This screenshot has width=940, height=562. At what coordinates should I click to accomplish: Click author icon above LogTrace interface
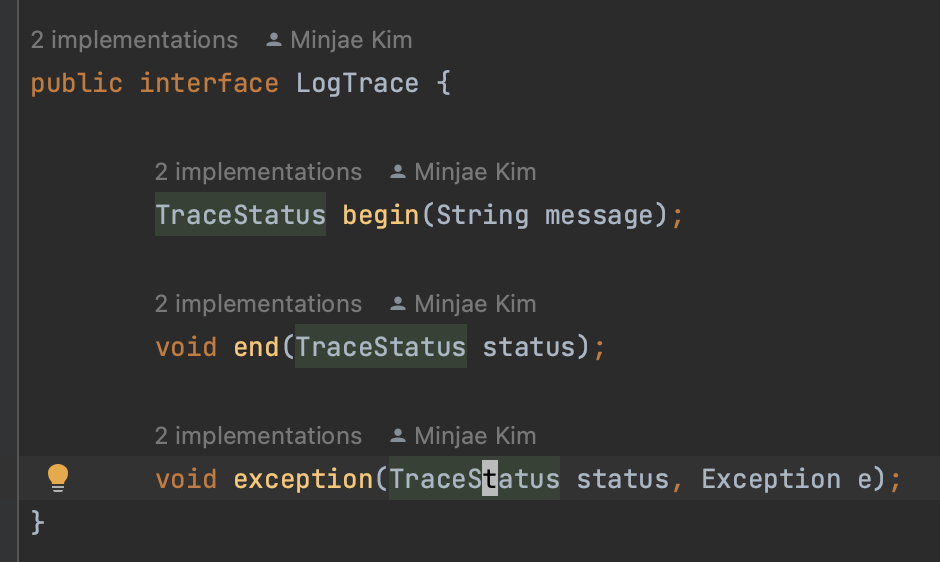[x=273, y=40]
